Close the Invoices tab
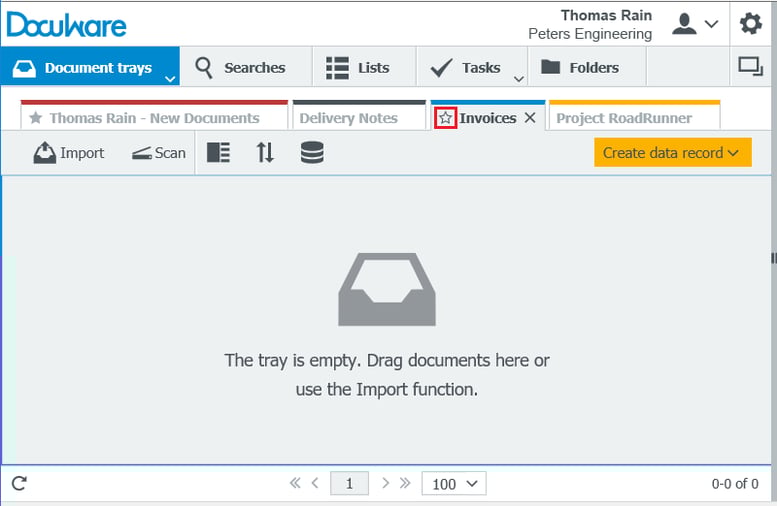The image size is (777, 506). pos(530,118)
